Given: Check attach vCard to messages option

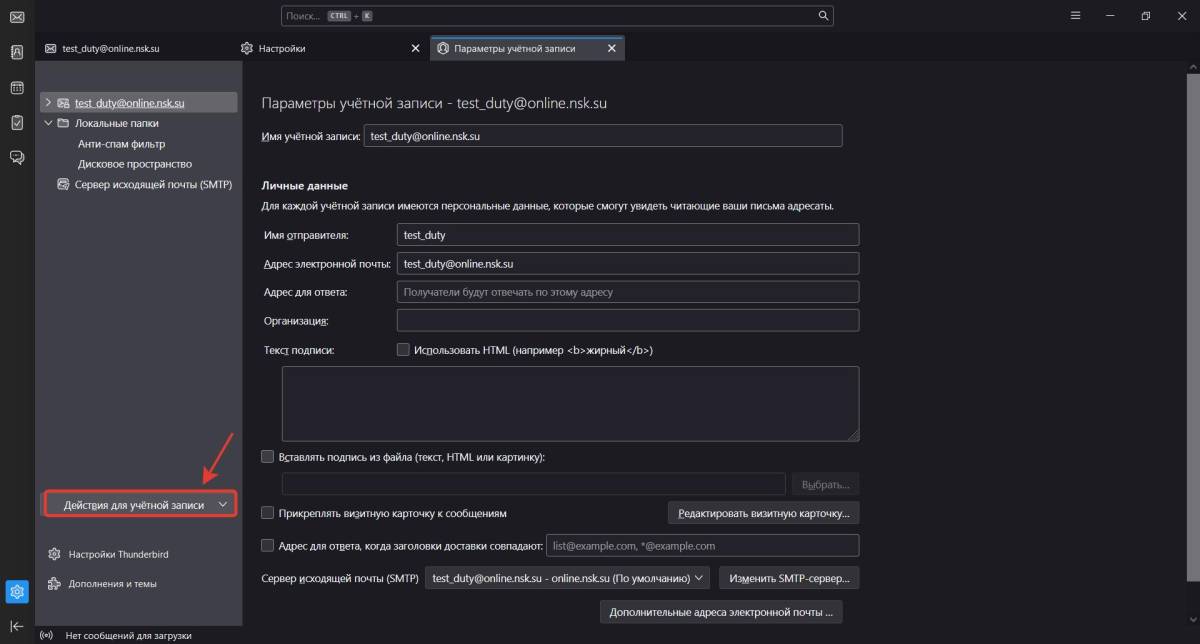Looking at the screenshot, I should point(267,513).
